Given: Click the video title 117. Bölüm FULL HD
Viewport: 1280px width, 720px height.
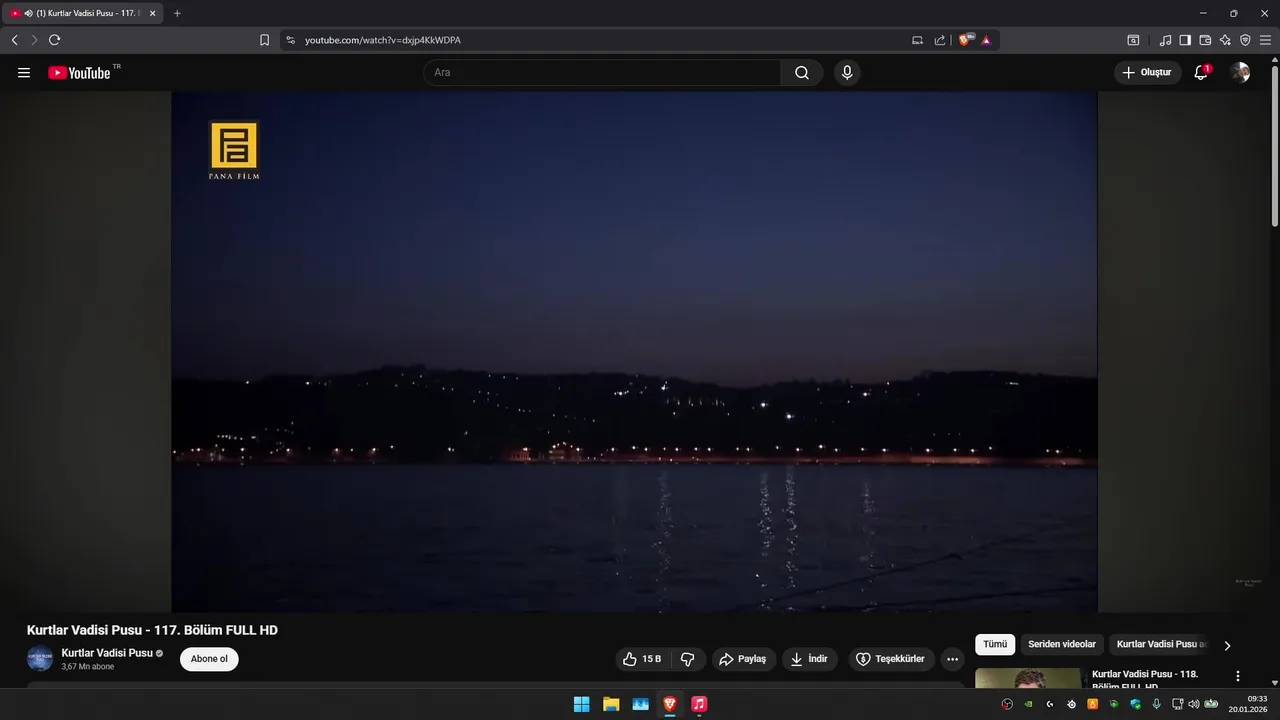Looking at the screenshot, I should click(152, 630).
